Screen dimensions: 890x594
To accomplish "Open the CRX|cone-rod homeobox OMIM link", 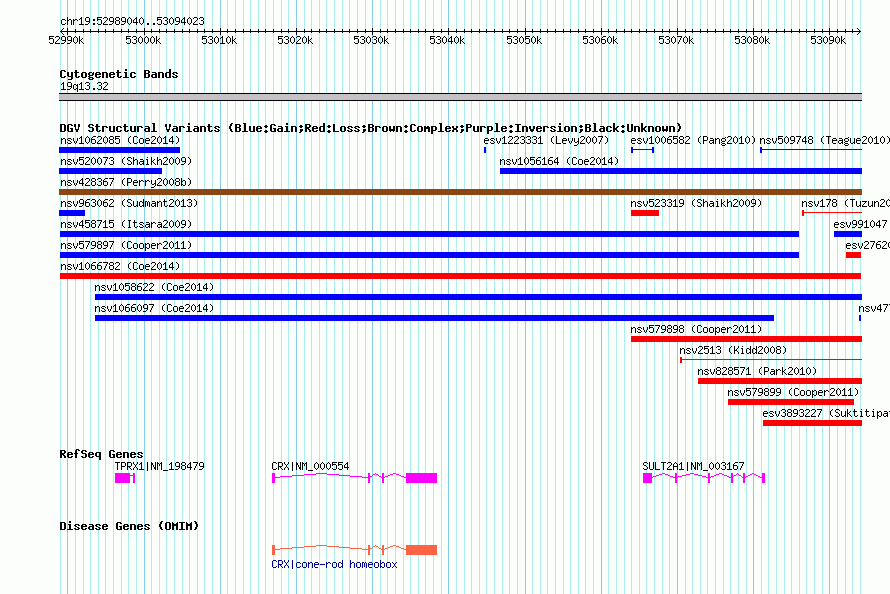I will click(x=334, y=564).
